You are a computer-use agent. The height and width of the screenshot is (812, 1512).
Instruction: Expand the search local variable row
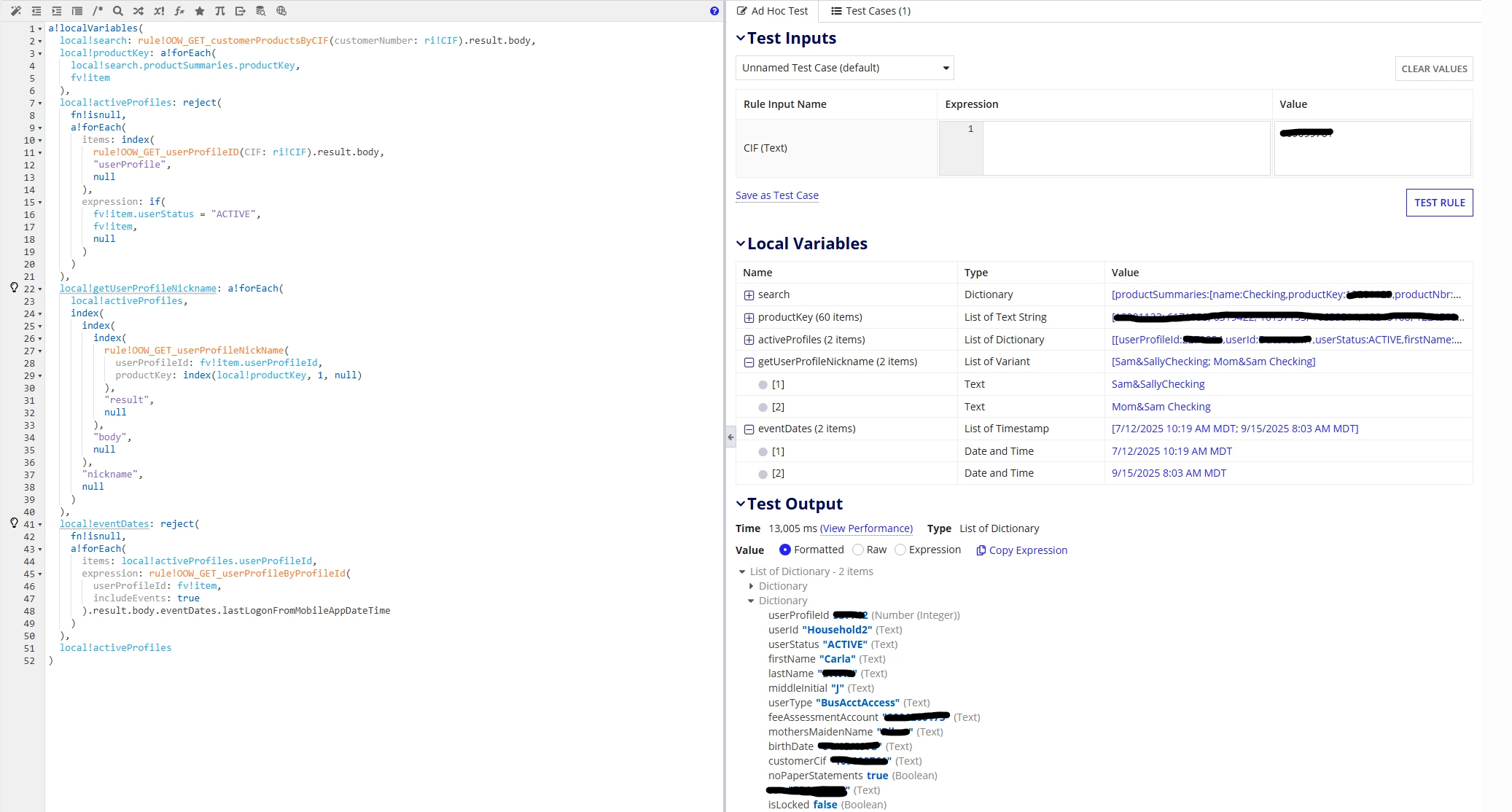click(x=749, y=295)
